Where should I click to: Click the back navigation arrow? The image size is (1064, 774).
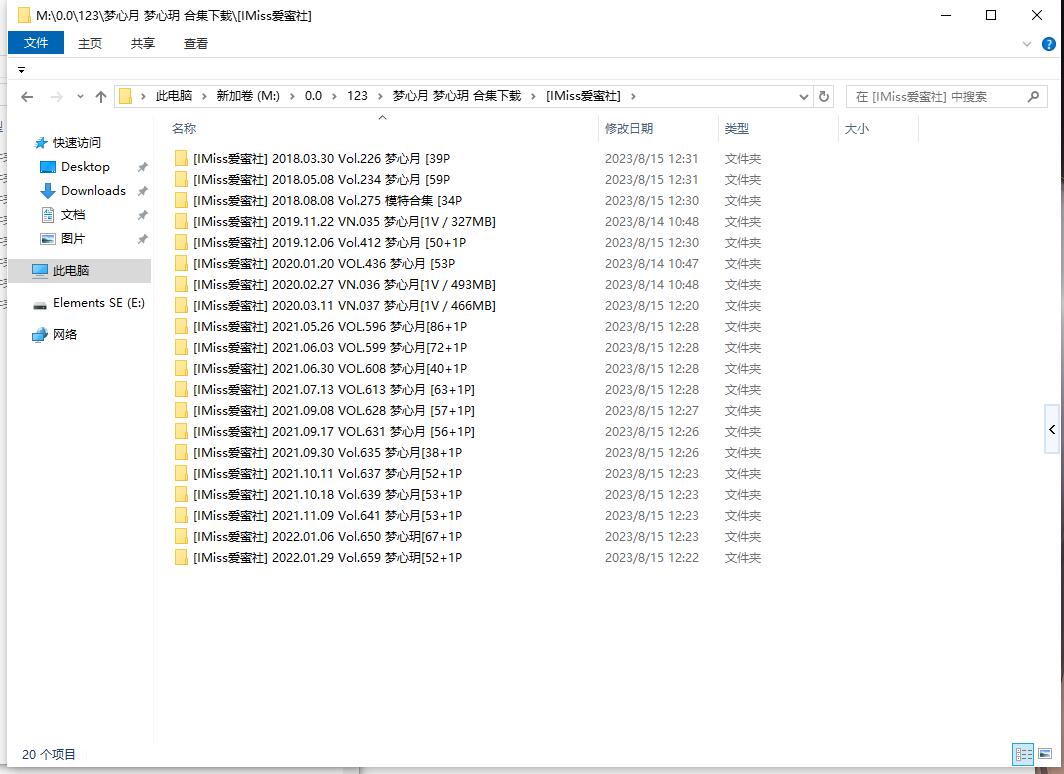pos(27,97)
